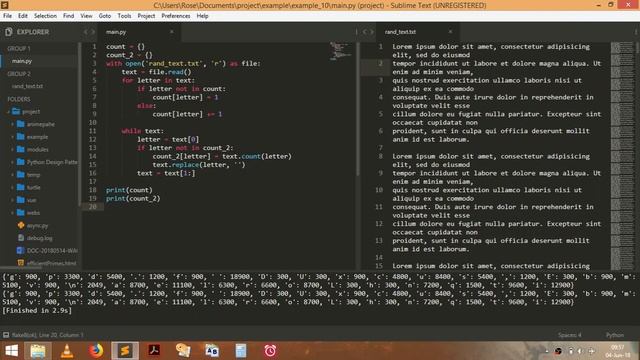The width and height of the screenshot is (640, 360).
Task: Open the File menu
Action: 7,16
